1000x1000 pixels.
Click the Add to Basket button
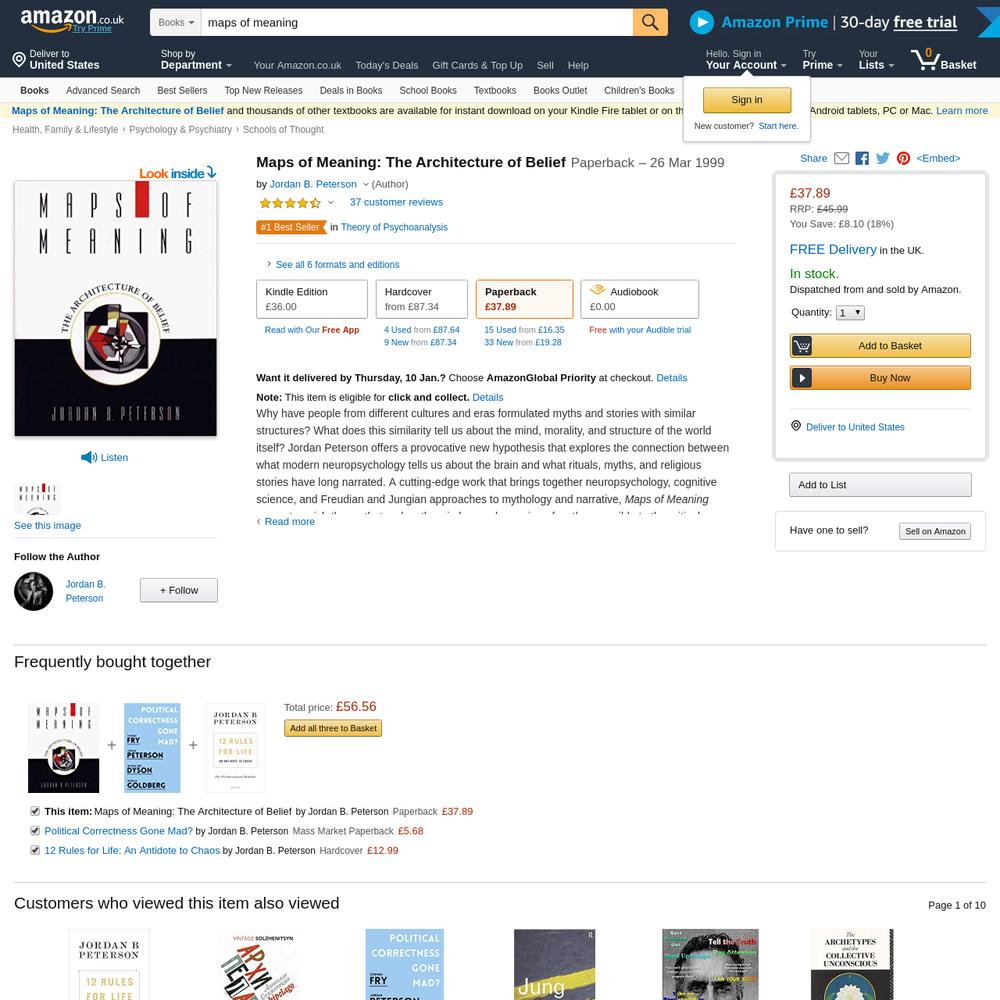[x=880, y=346]
